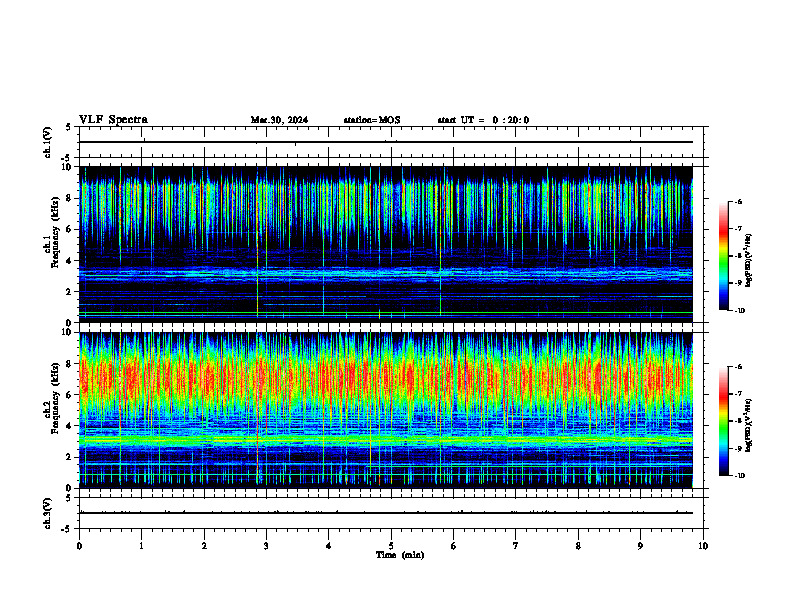Click time axis tick label "5"

tap(391, 546)
